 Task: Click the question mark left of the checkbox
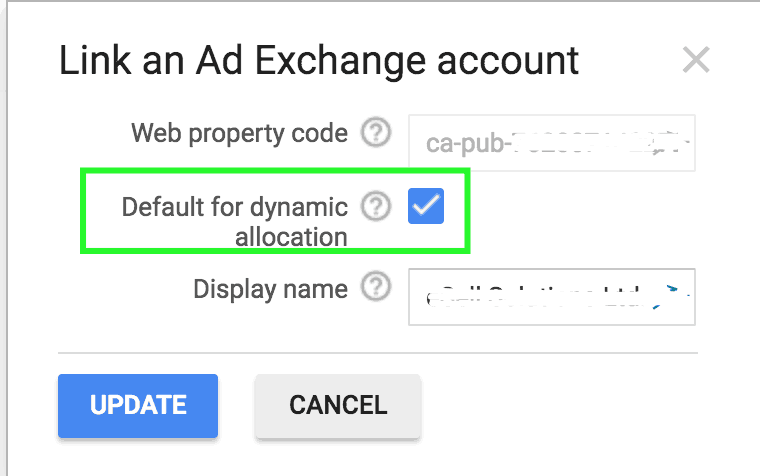pos(375,207)
